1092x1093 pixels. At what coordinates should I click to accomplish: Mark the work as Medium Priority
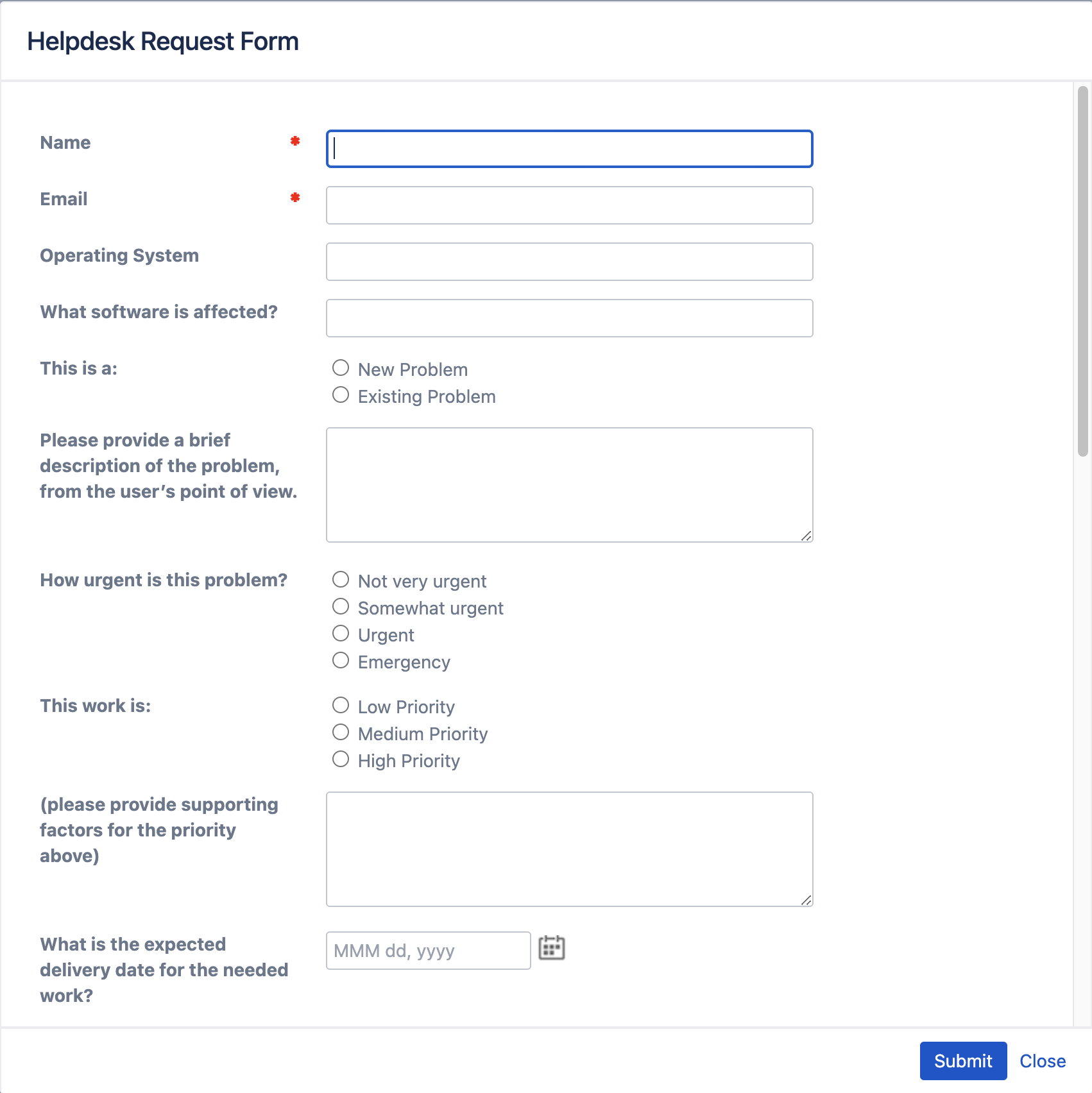click(x=341, y=732)
